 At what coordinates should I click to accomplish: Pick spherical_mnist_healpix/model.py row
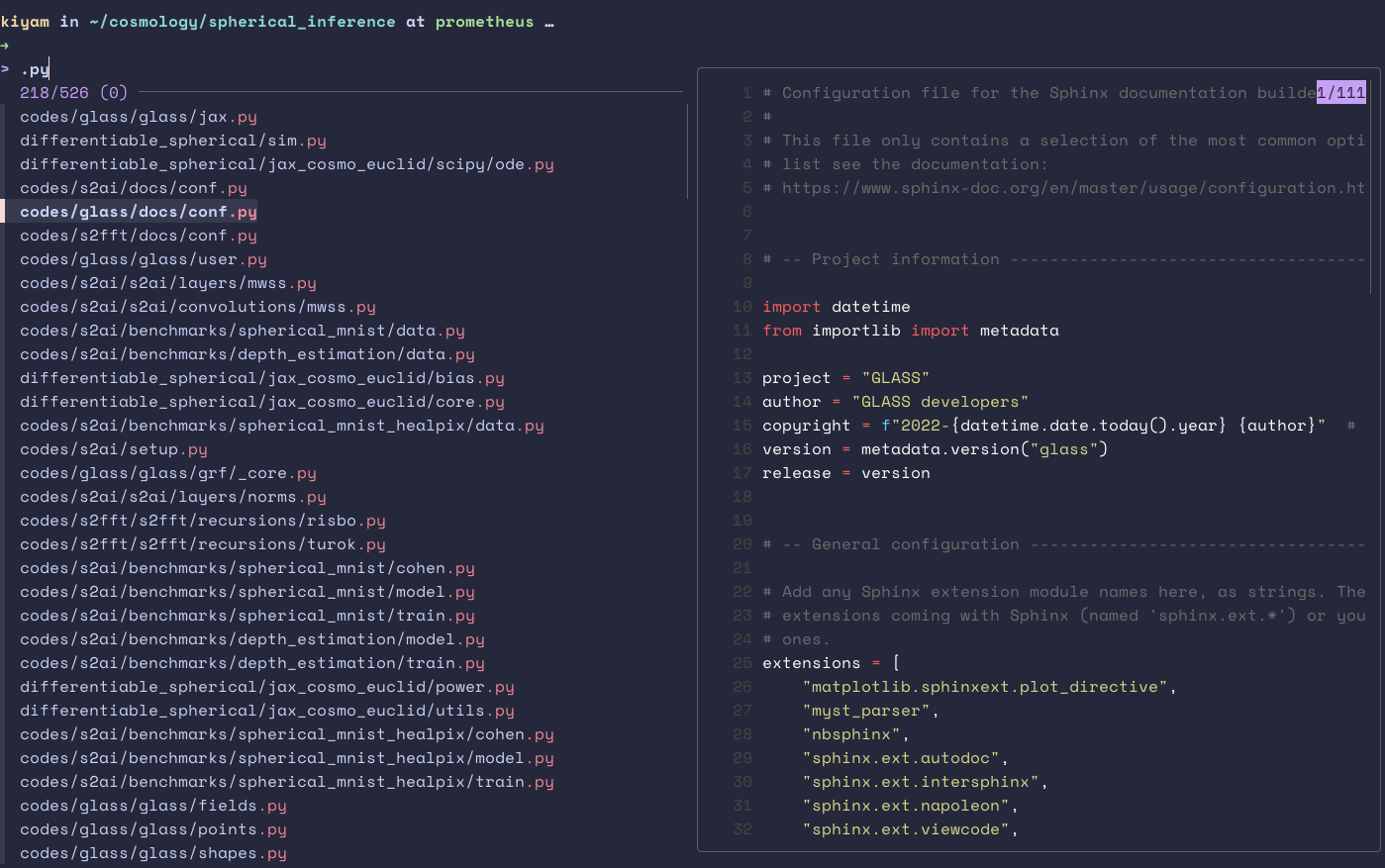[287, 758]
